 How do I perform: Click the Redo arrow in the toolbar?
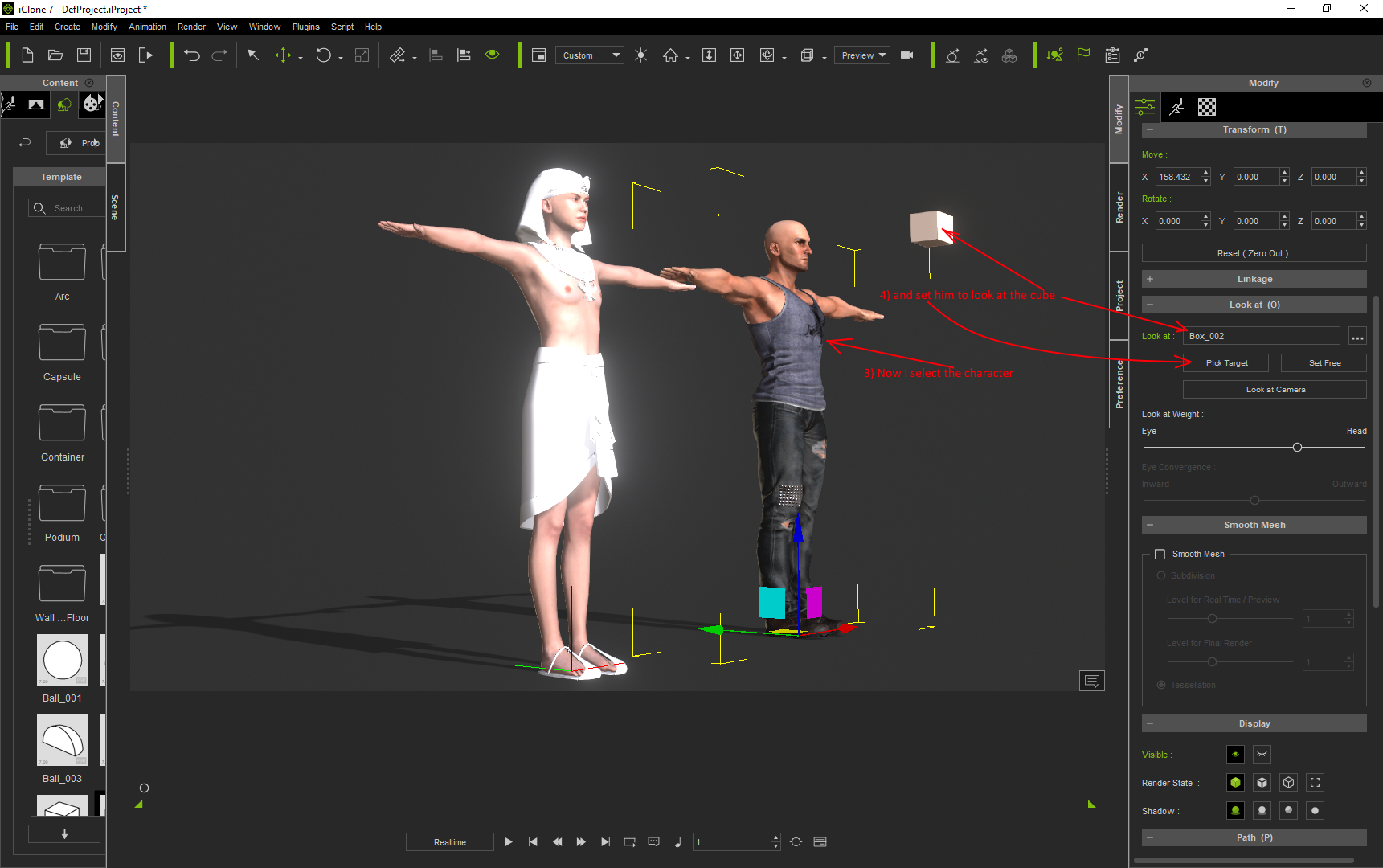219,55
